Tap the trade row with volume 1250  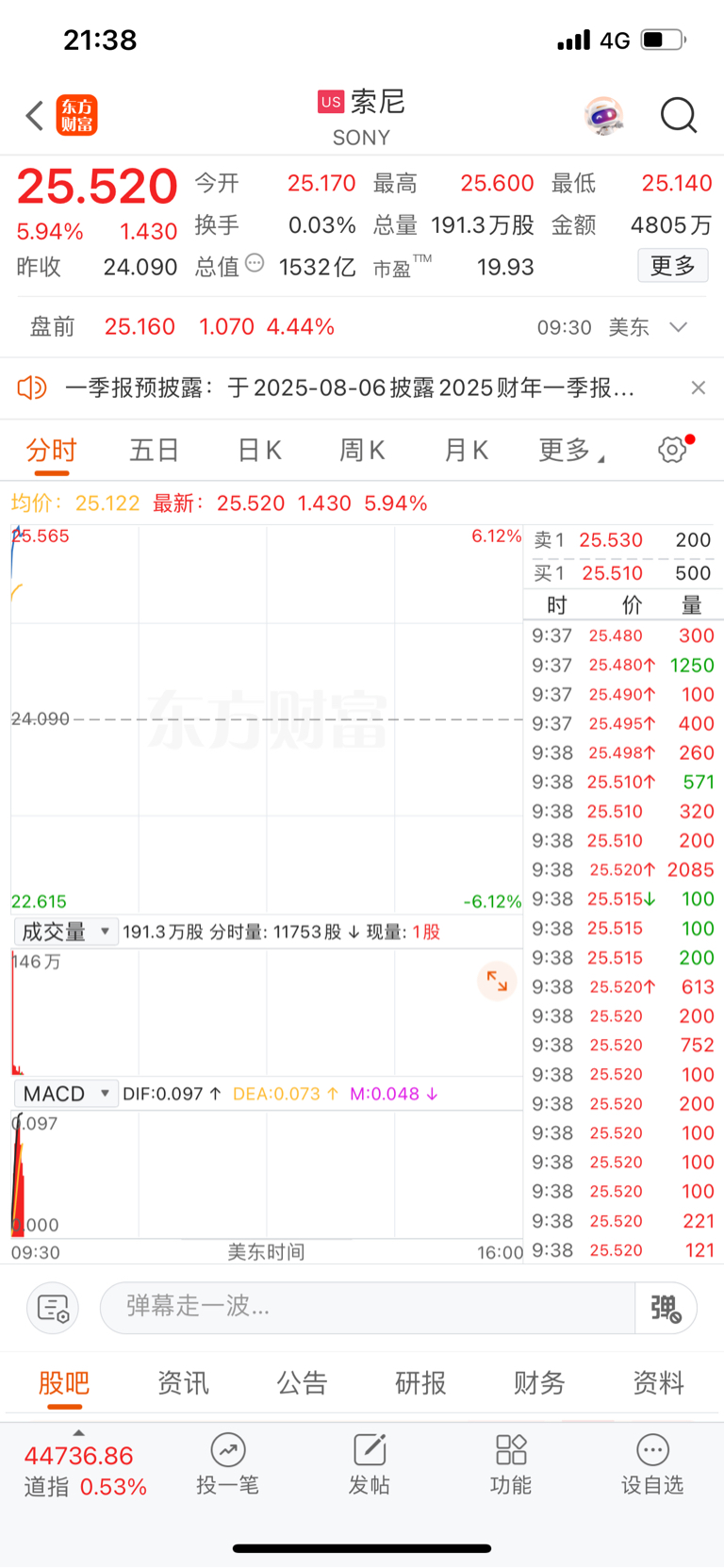[622, 666]
